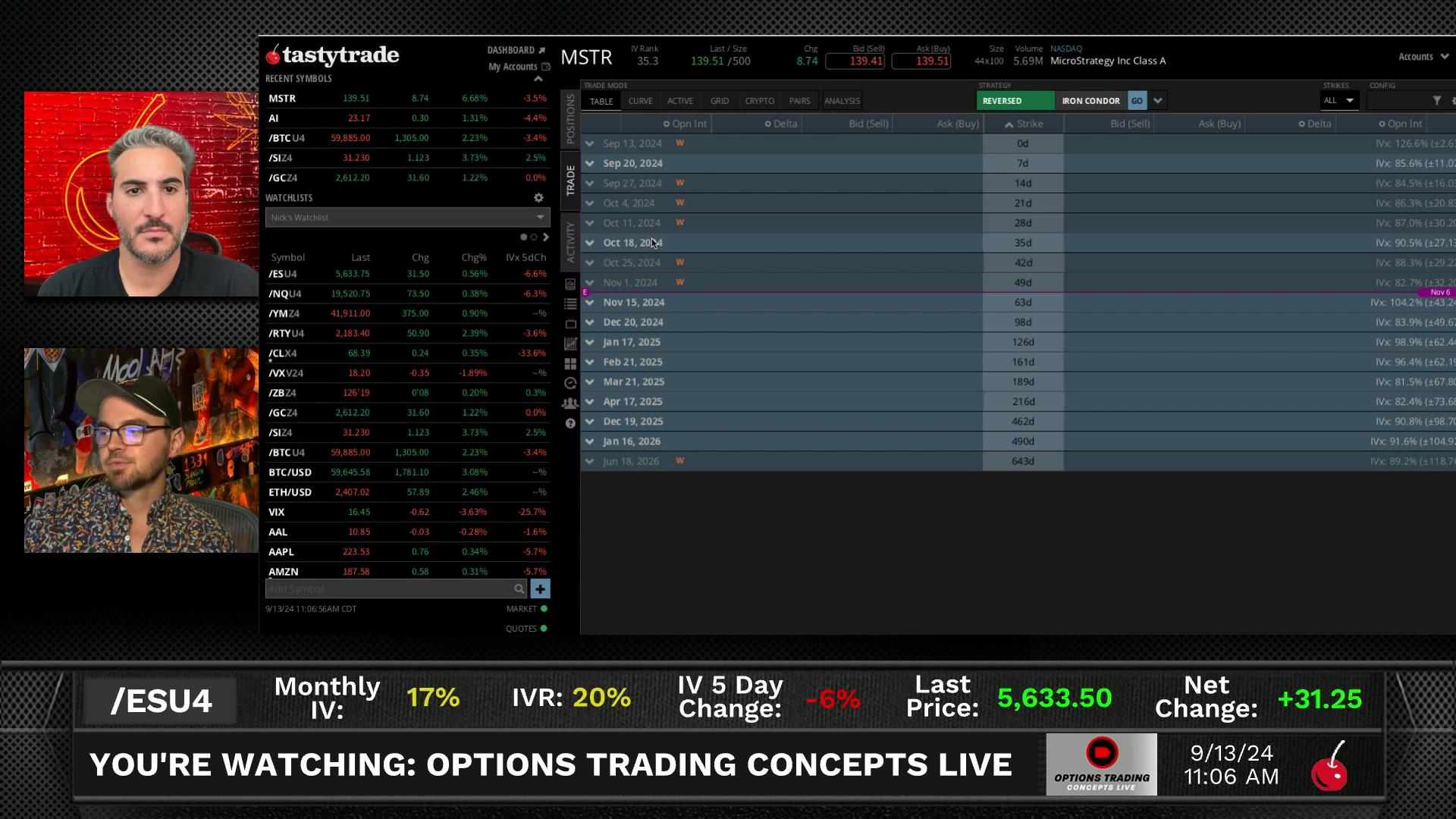The height and width of the screenshot is (819, 1456).
Task: Toggle the Open Interest column indicator left side
Action: click(x=667, y=124)
